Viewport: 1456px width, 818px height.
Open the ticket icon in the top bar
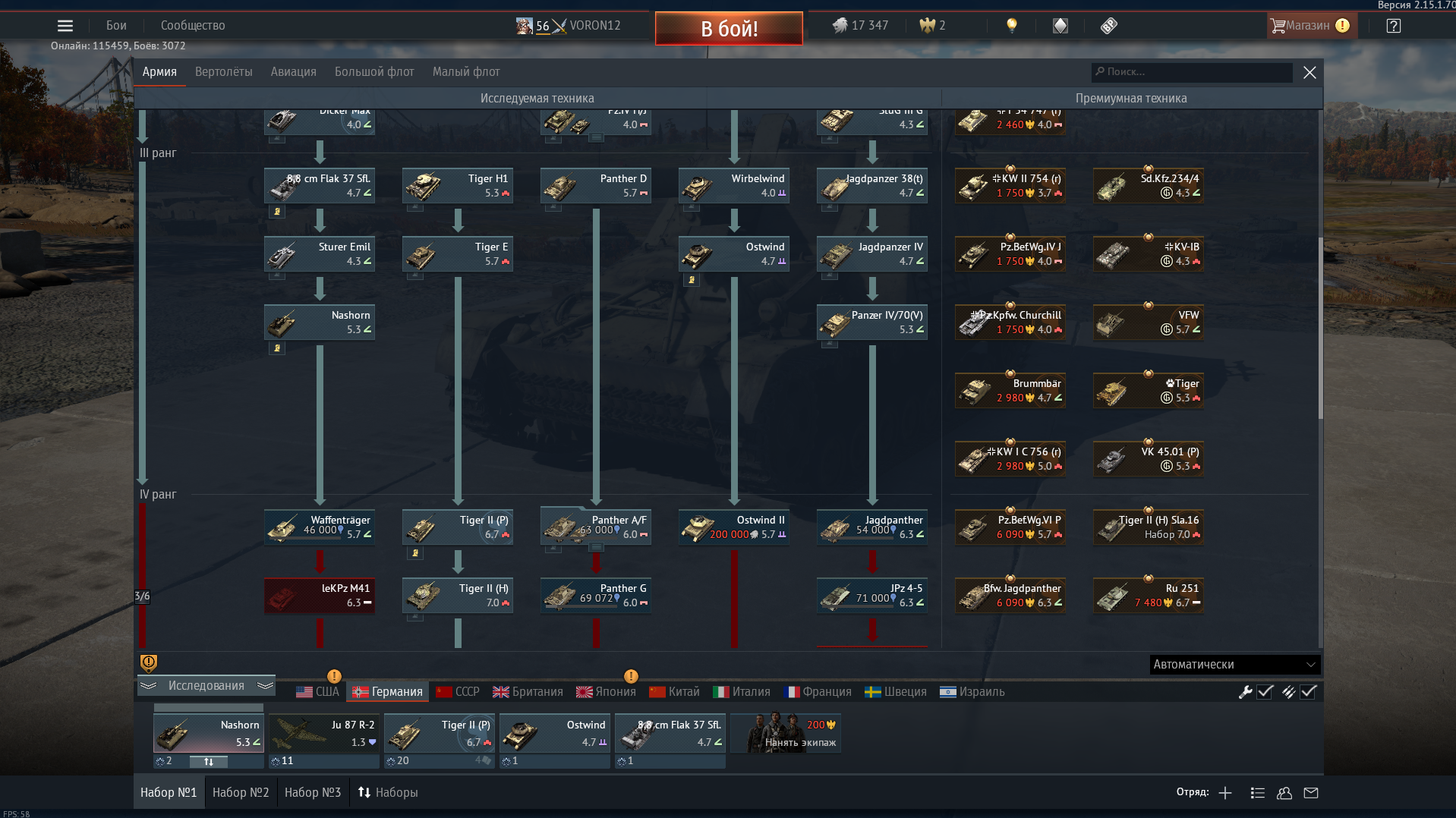click(x=1108, y=26)
